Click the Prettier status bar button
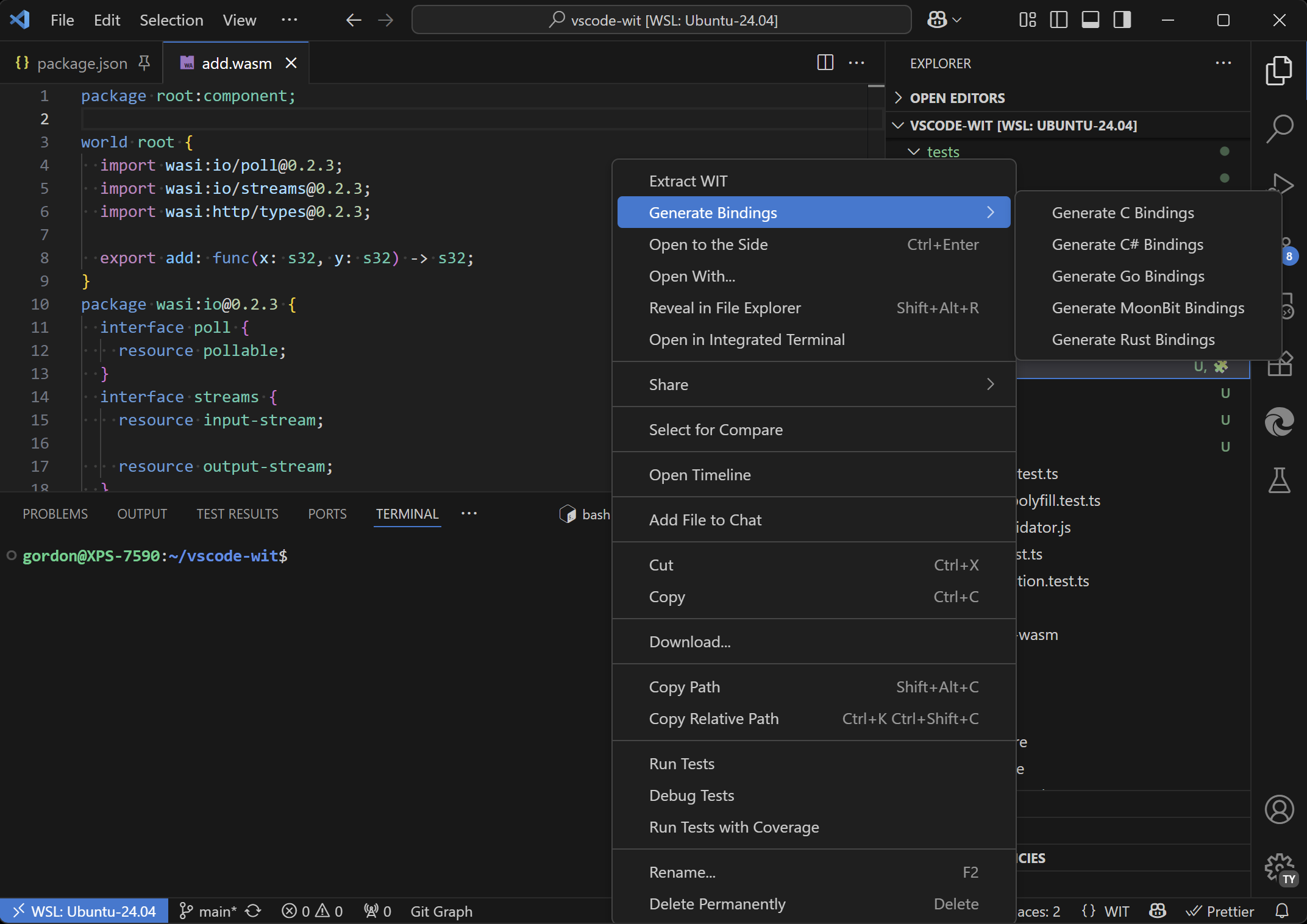Viewport: 1307px width, 924px height. 1220,911
